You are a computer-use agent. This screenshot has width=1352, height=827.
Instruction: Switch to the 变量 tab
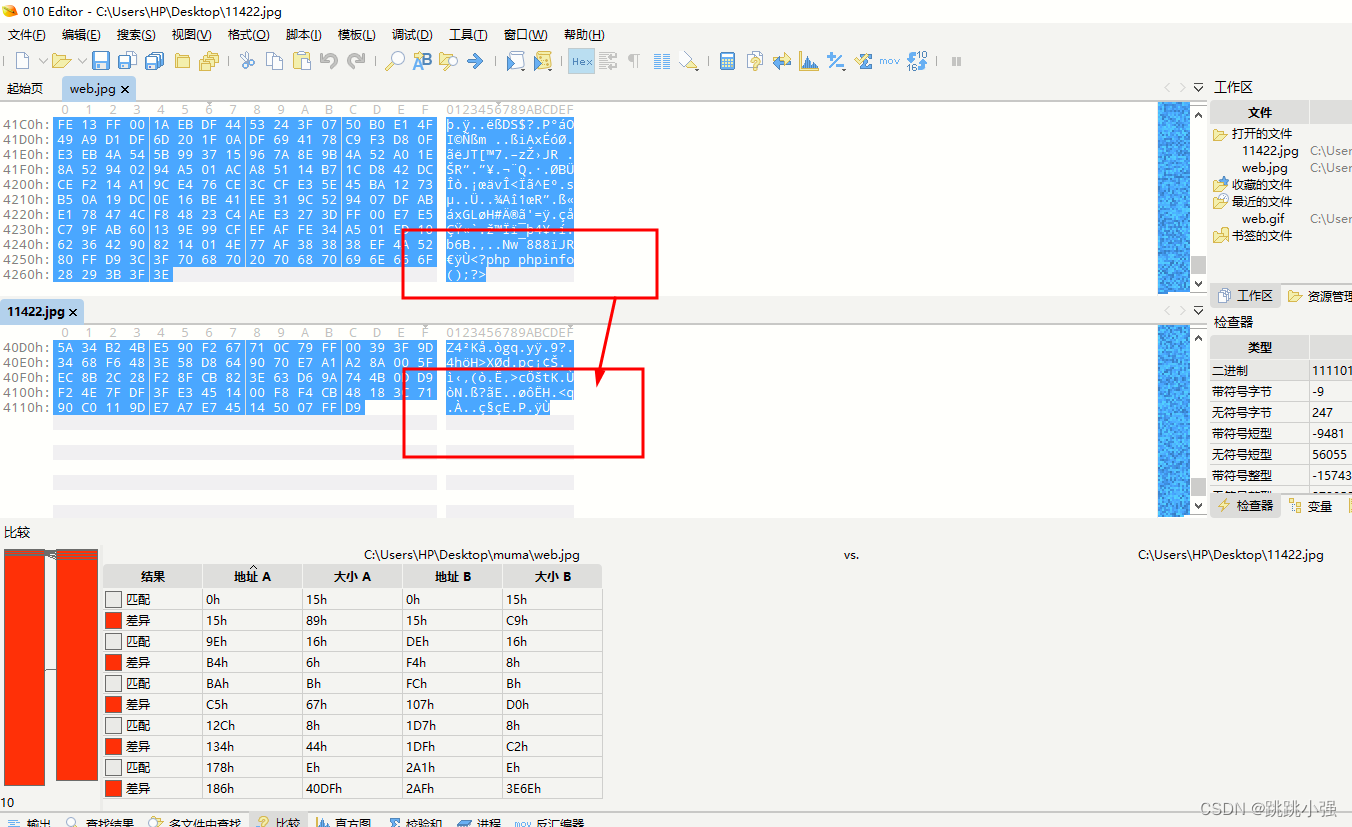1312,506
